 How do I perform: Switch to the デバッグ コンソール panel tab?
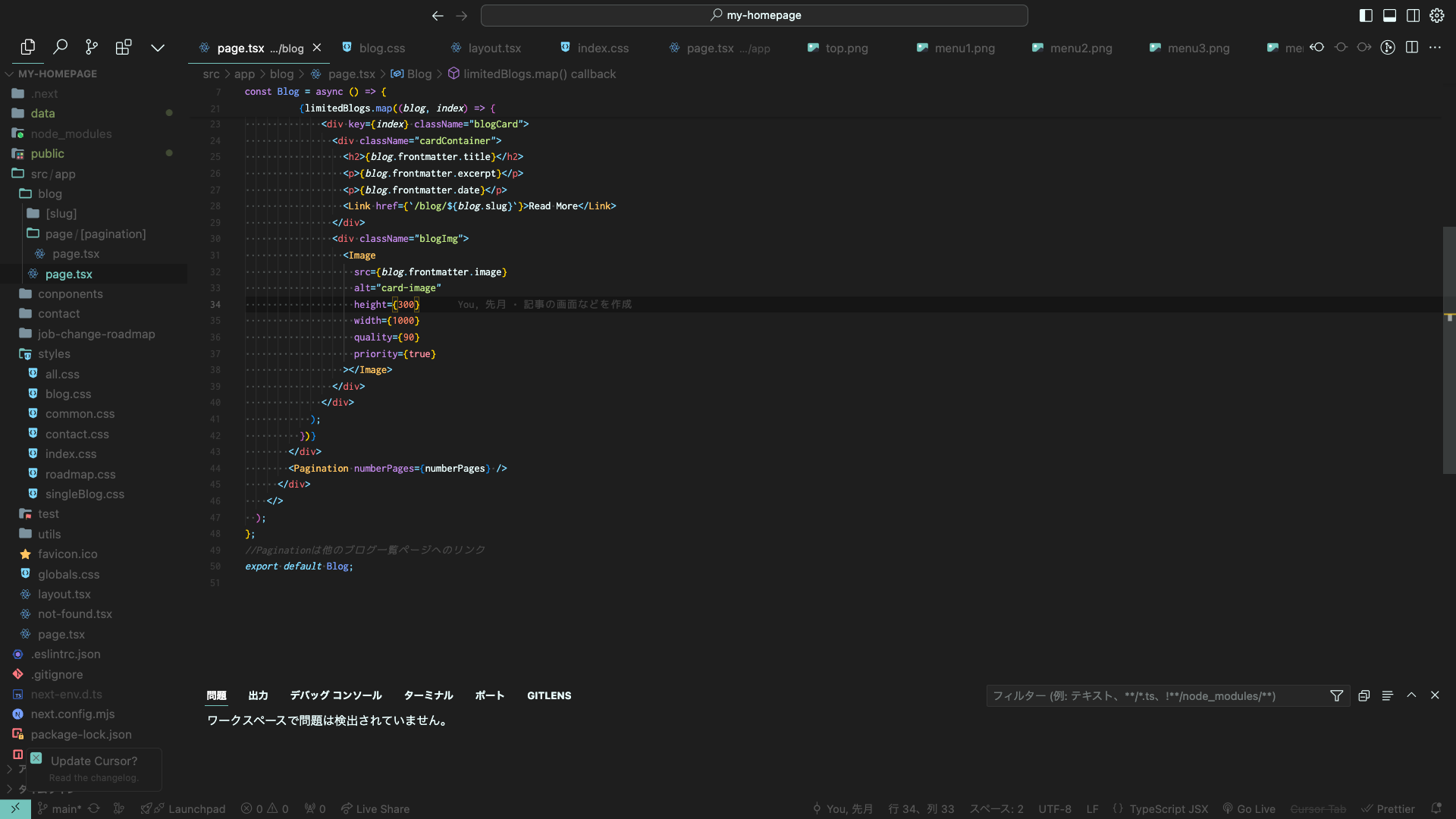336,695
